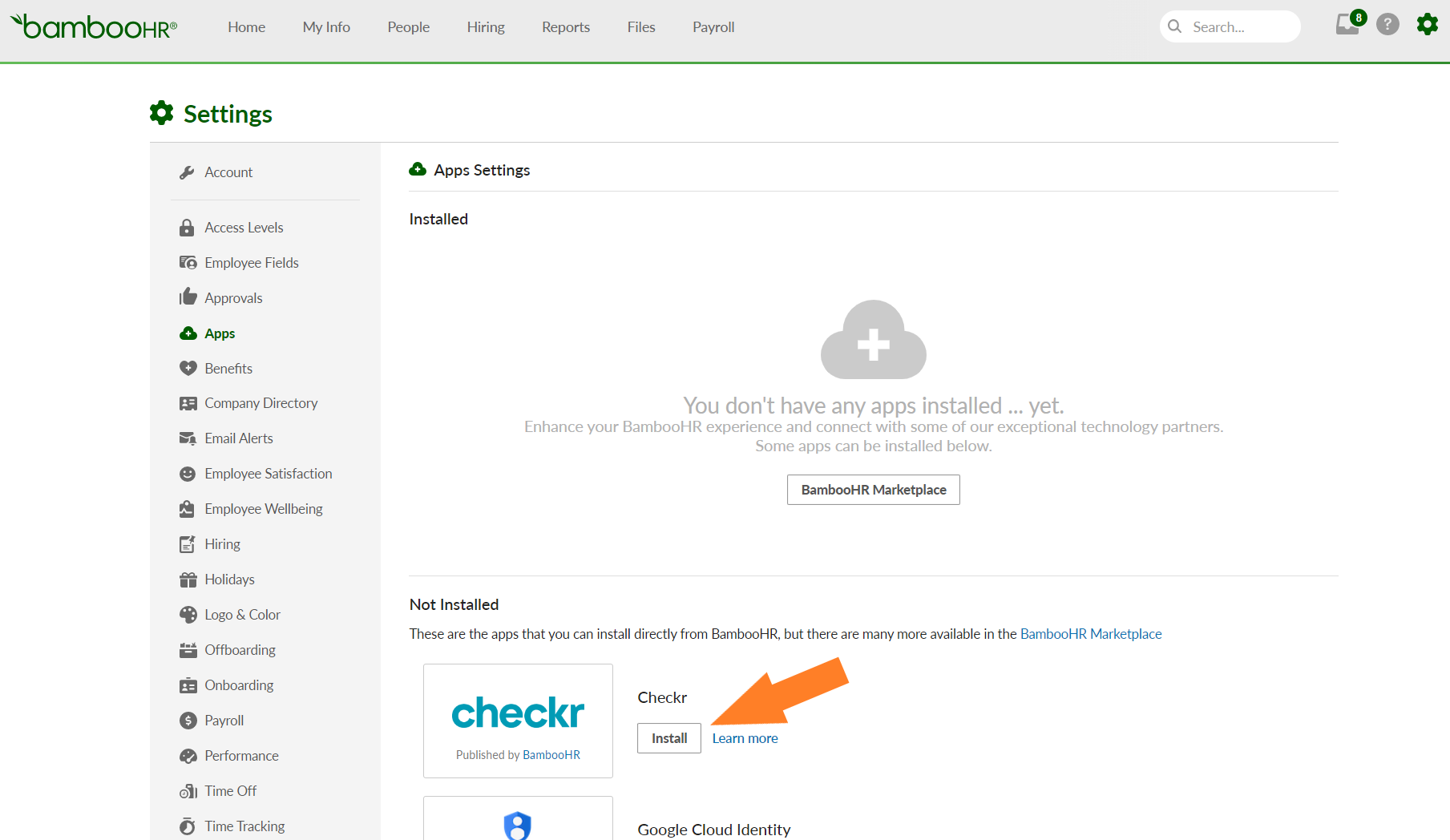Select Employee Fields in sidebar
The width and height of the screenshot is (1450, 840).
click(x=252, y=263)
